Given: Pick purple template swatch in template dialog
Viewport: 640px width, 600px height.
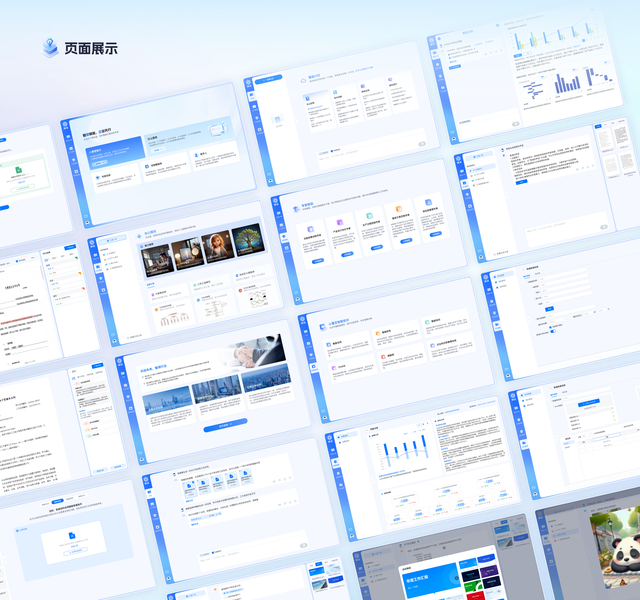Looking at the screenshot, I should (488, 571).
